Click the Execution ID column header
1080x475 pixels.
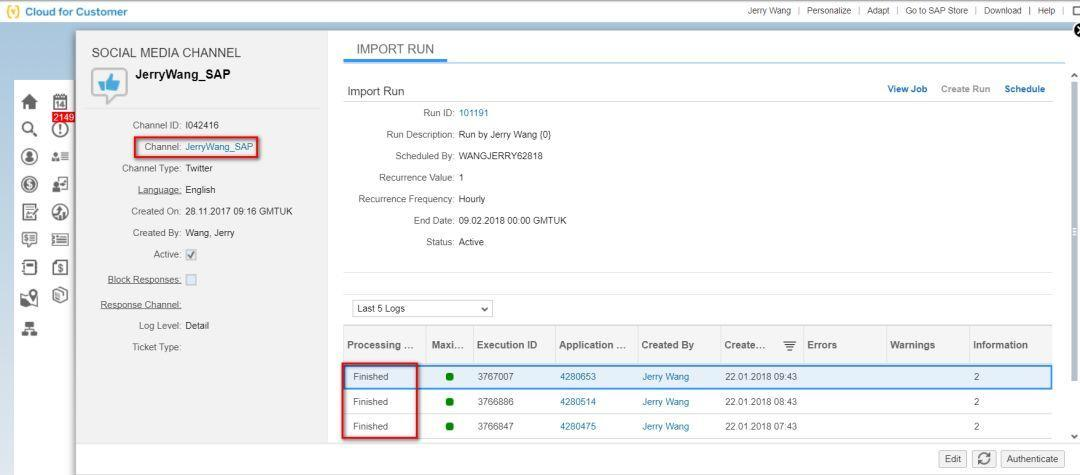[514, 346]
